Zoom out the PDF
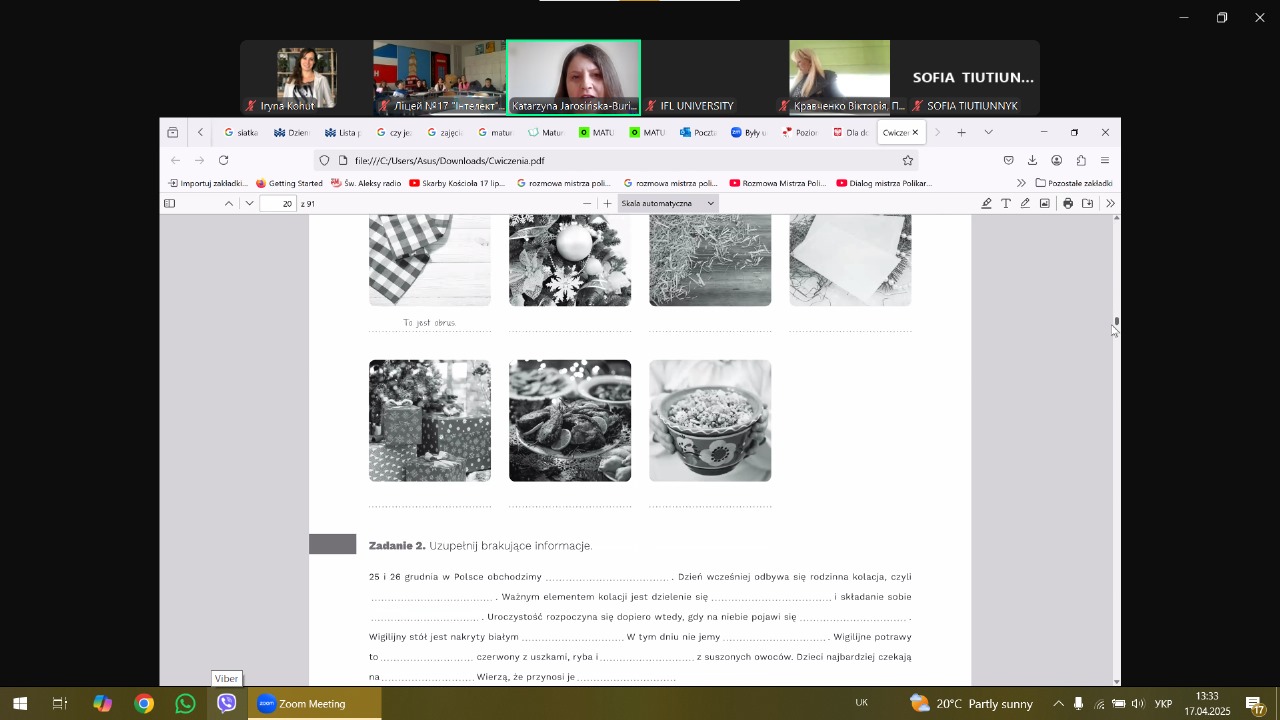The height and width of the screenshot is (720, 1280). [587, 203]
